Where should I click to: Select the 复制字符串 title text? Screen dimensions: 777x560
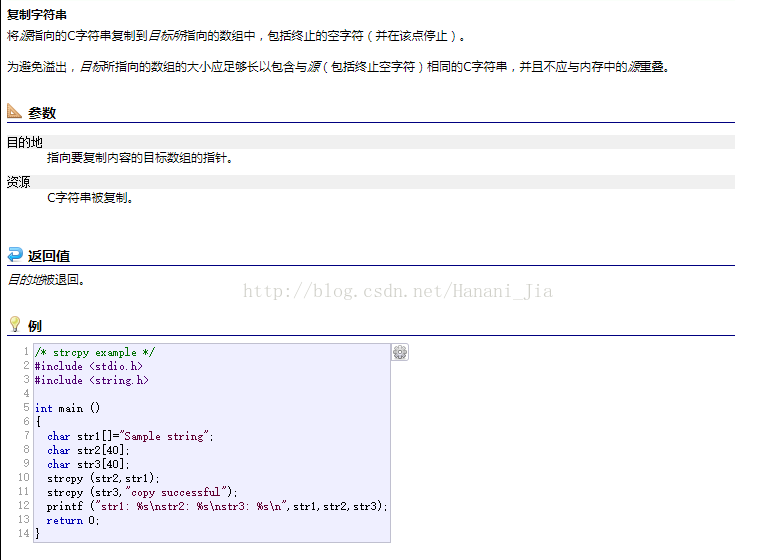37,14
